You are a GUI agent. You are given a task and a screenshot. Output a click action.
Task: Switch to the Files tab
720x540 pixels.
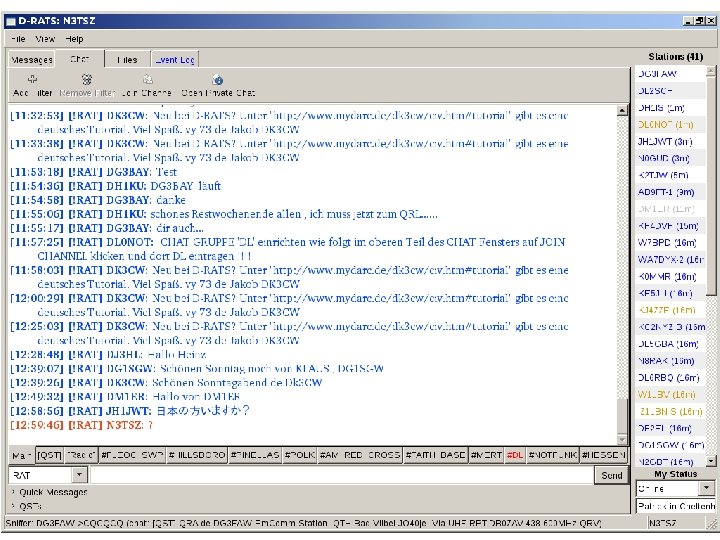click(x=127, y=60)
